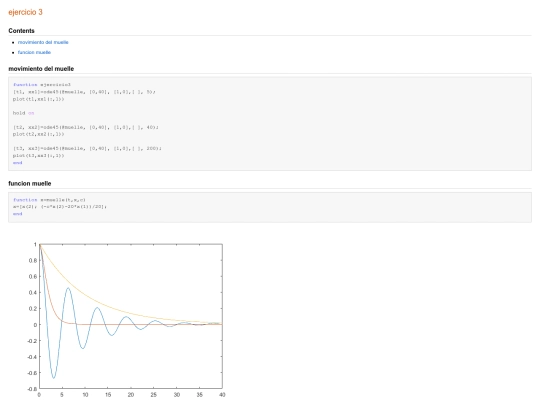Image resolution: width=540 pixels, height=405 pixels.
Task: Click the 'plot(t3,xx3(:,1))' code line
Action: pyautogui.click(x=39, y=156)
